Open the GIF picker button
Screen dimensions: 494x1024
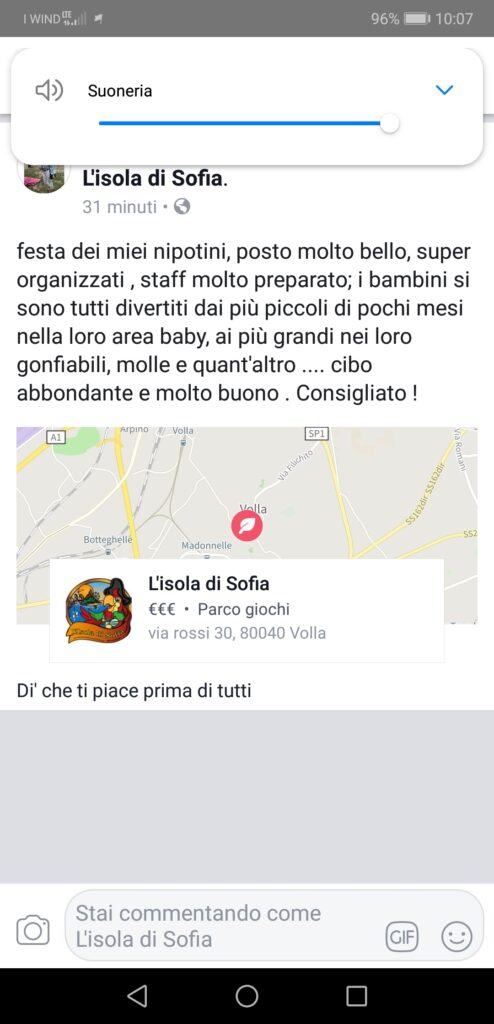tap(402, 938)
